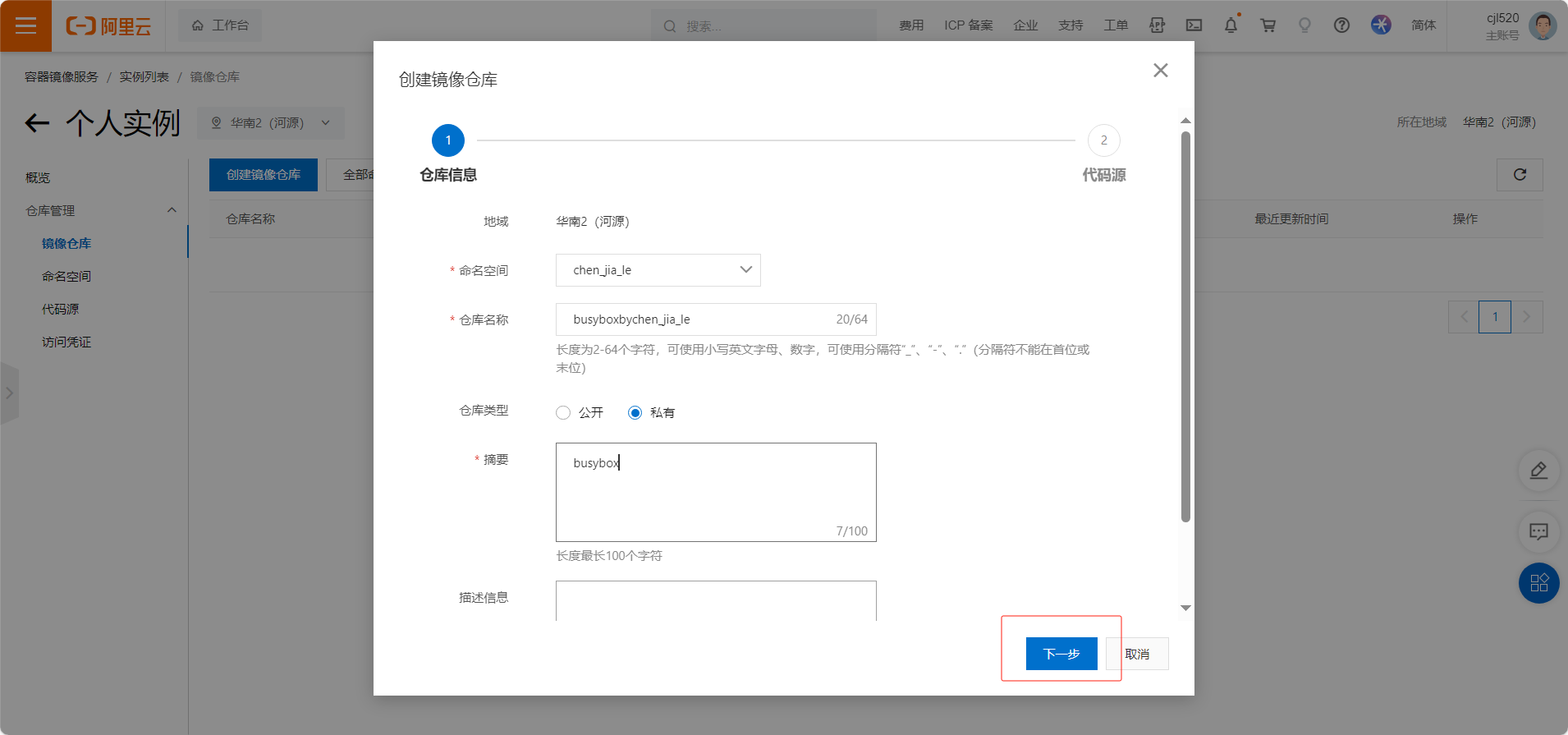
Task: Open the ICP 备案 menu
Action: click(969, 25)
